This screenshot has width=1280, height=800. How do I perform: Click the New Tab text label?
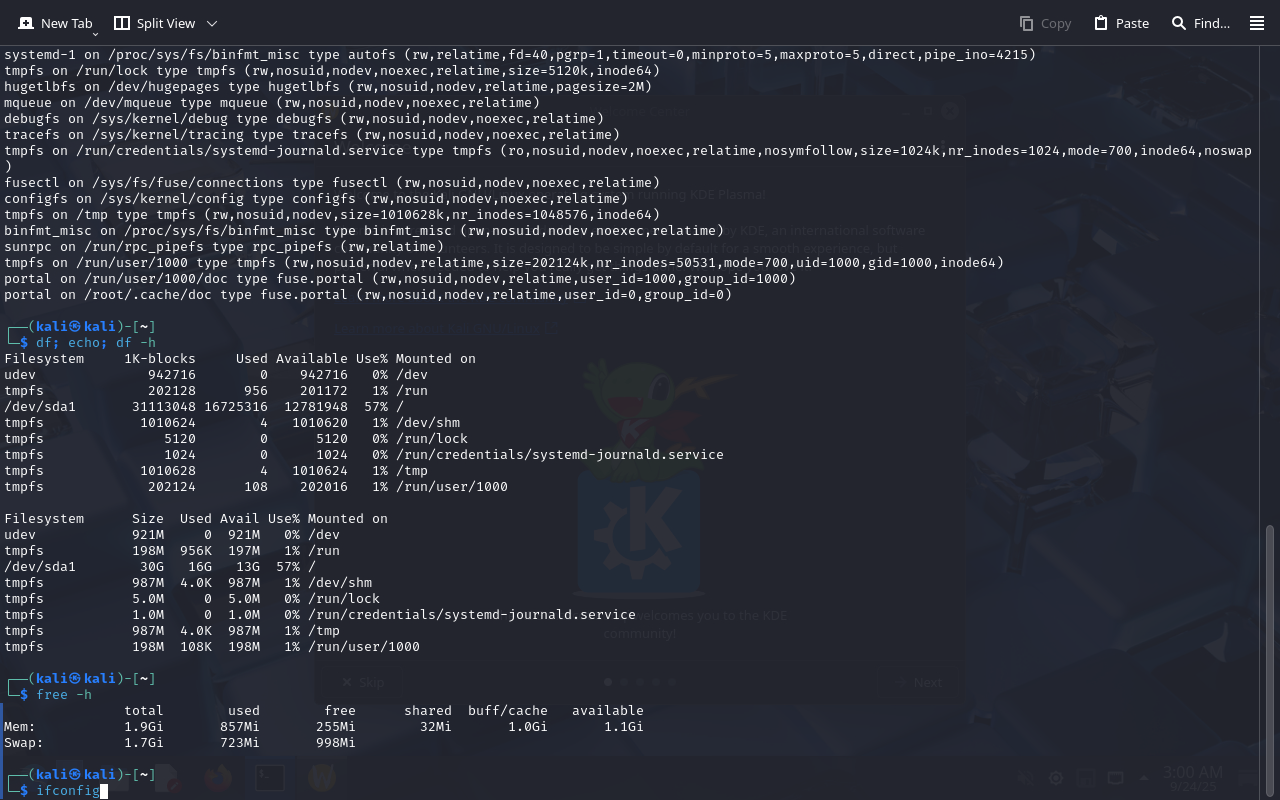66,23
